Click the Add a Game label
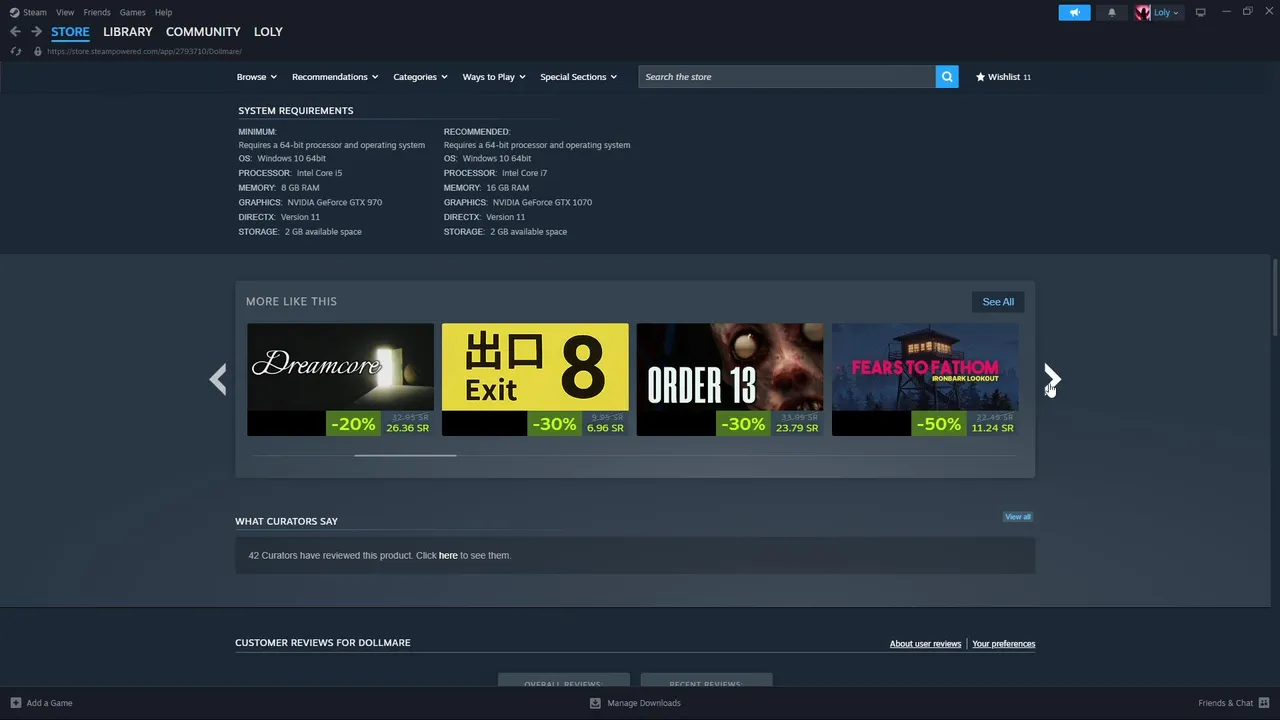 49,703
